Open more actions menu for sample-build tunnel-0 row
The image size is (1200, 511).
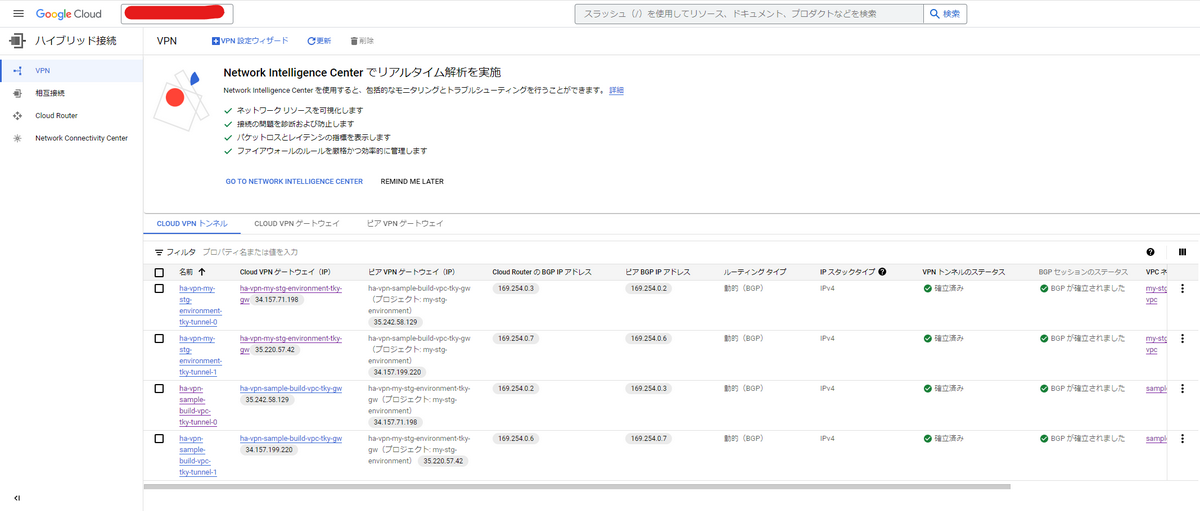click(1182, 388)
